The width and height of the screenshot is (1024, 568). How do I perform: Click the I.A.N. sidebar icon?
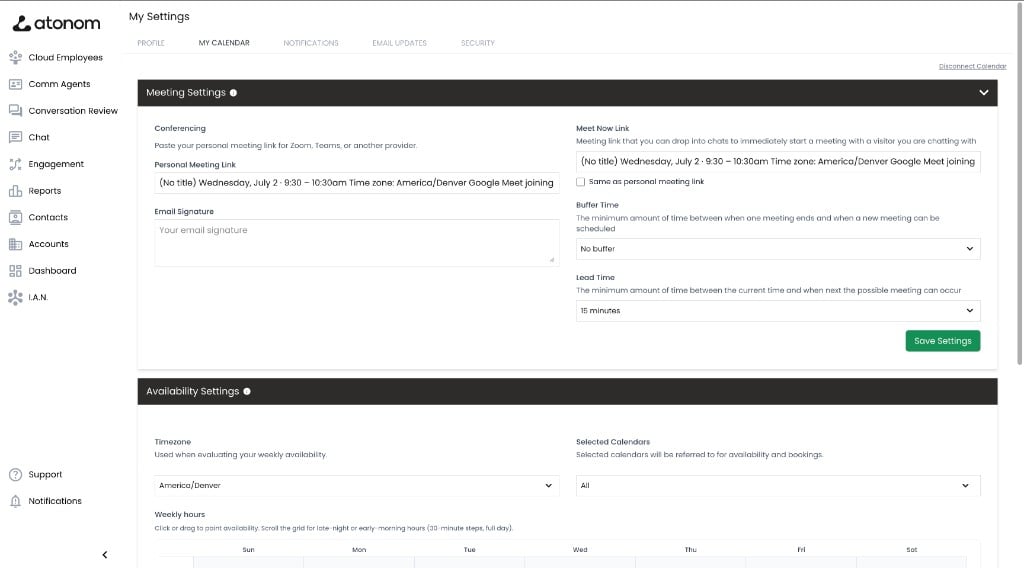tap(16, 297)
